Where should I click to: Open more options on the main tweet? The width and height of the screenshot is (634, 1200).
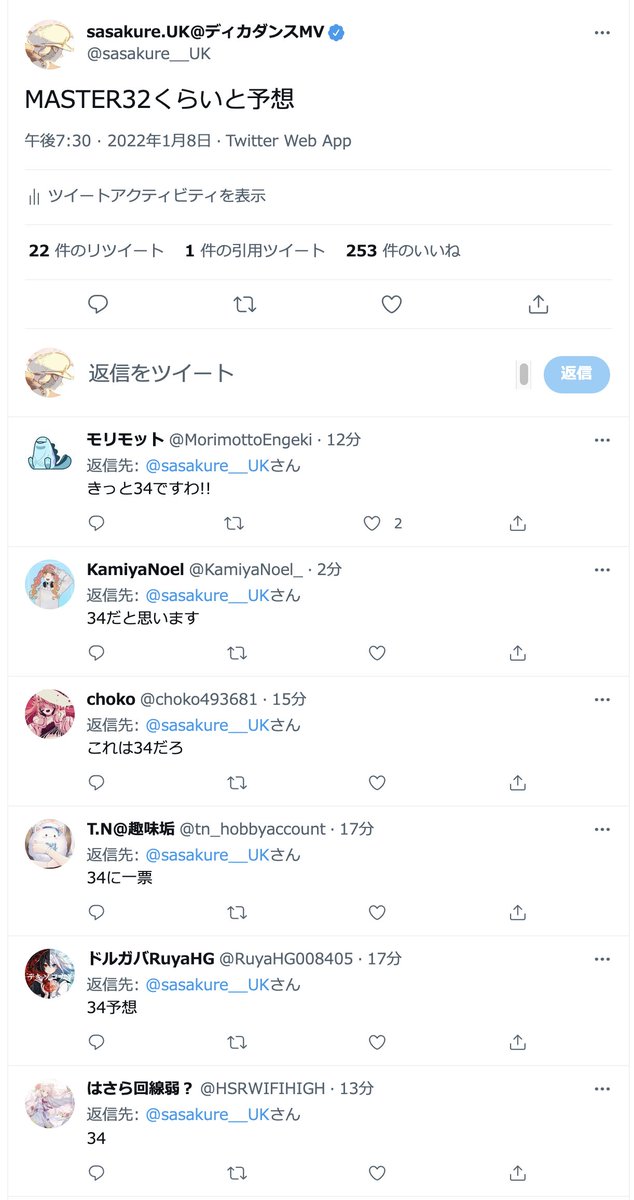[601, 33]
